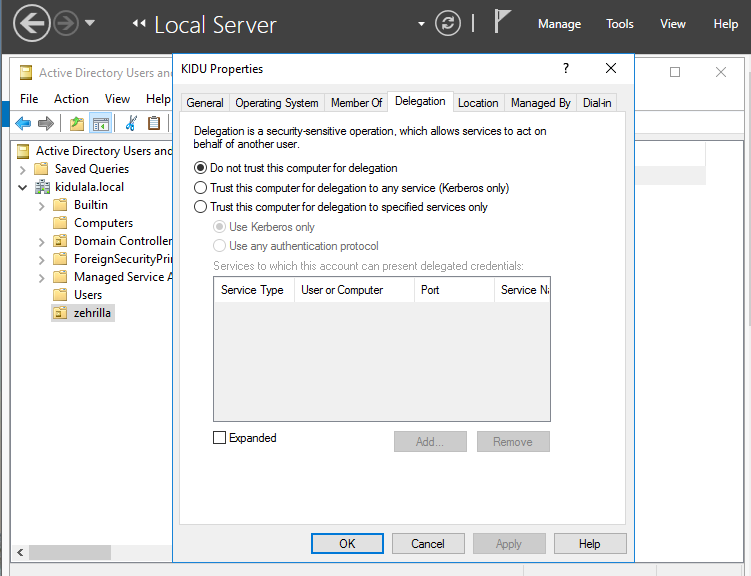
Task: Open the notifications flag icon
Action: coord(503,23)
